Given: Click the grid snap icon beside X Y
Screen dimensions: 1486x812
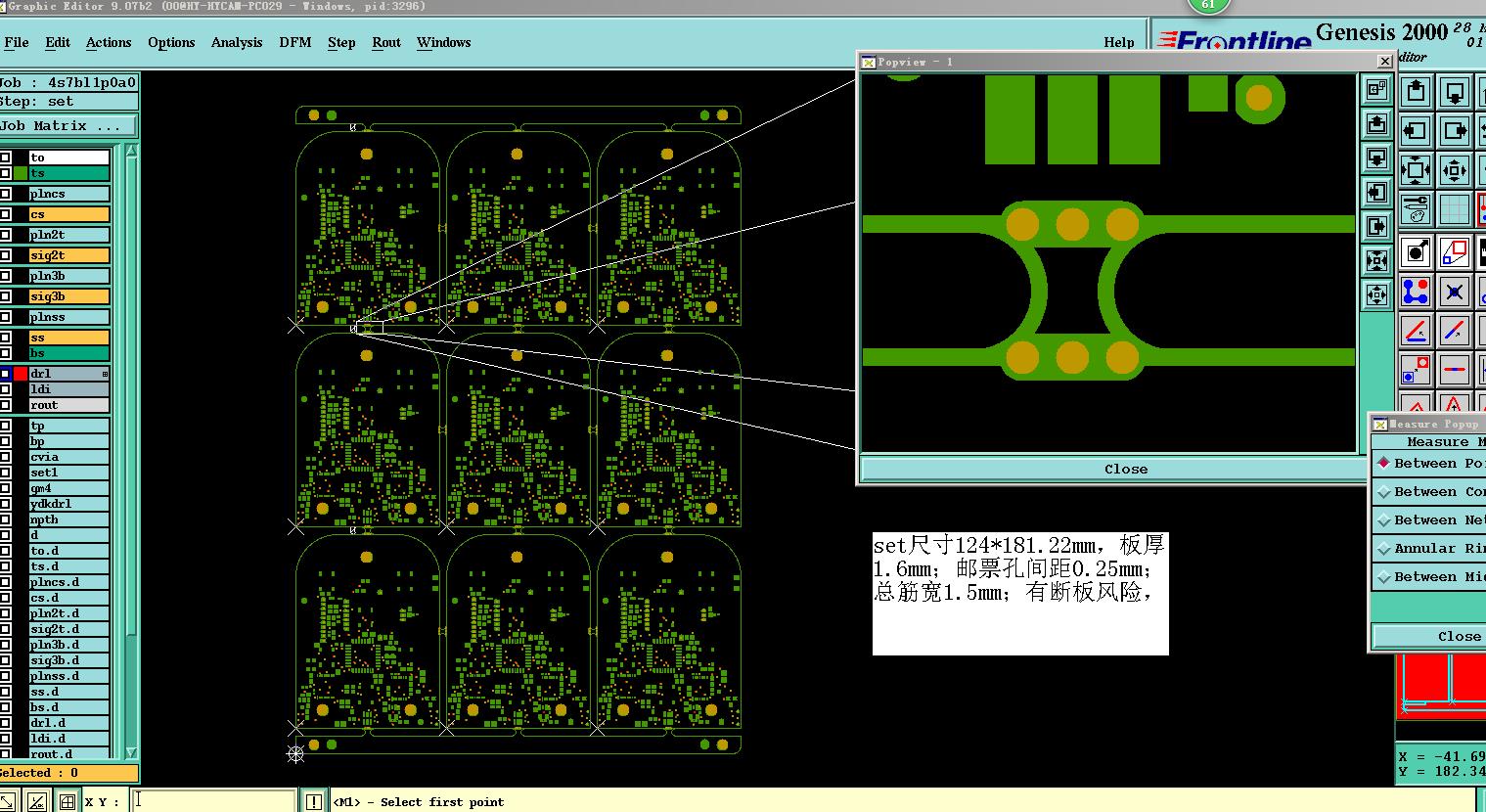Looking at the screenshot, I should coord(67,802).
